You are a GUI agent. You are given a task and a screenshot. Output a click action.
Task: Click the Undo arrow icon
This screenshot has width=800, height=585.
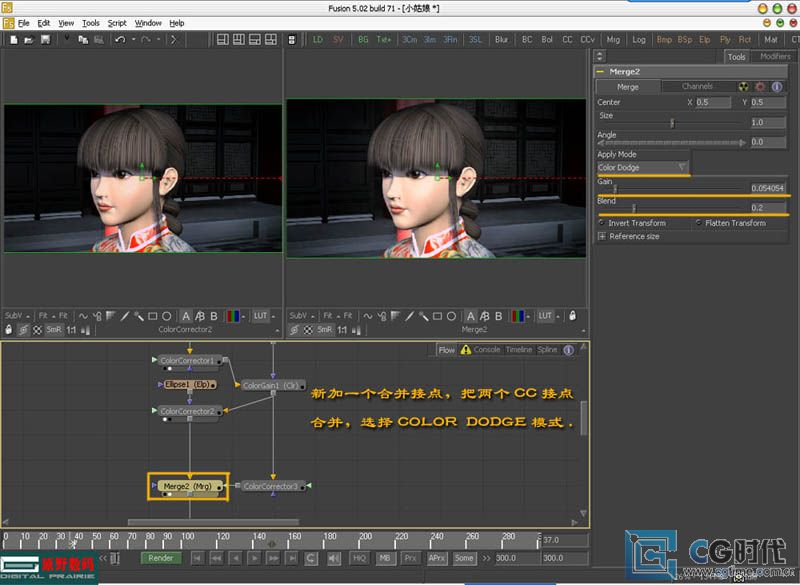tap(120, 40)
